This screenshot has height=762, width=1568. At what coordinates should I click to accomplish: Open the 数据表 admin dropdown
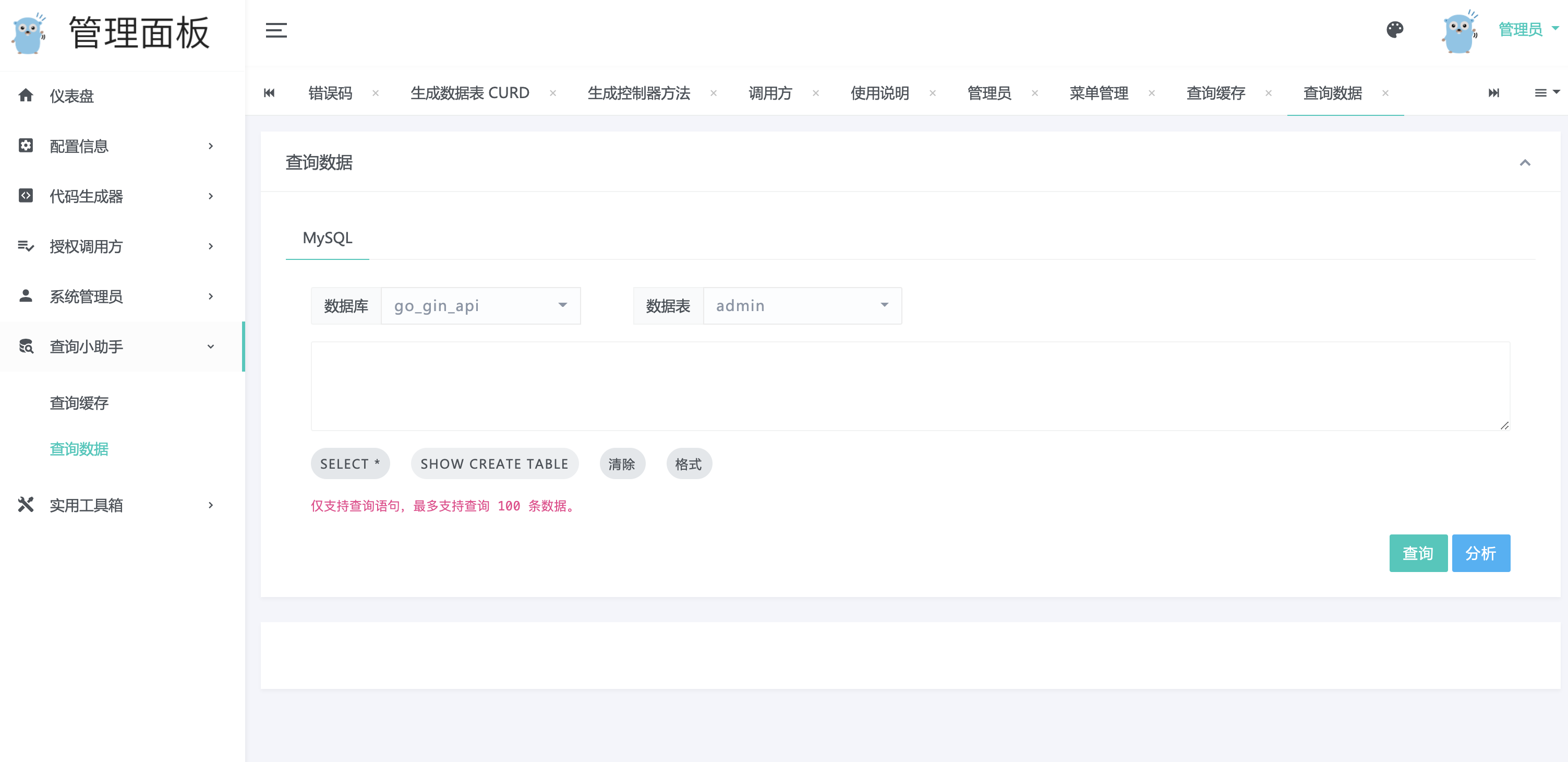[x=802, y=306]
